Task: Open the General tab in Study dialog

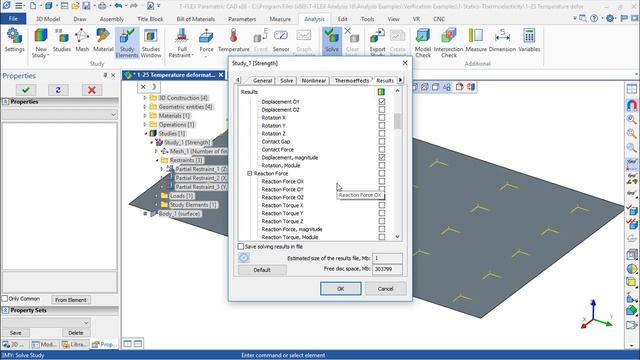Action: click(x=262, y=81)
